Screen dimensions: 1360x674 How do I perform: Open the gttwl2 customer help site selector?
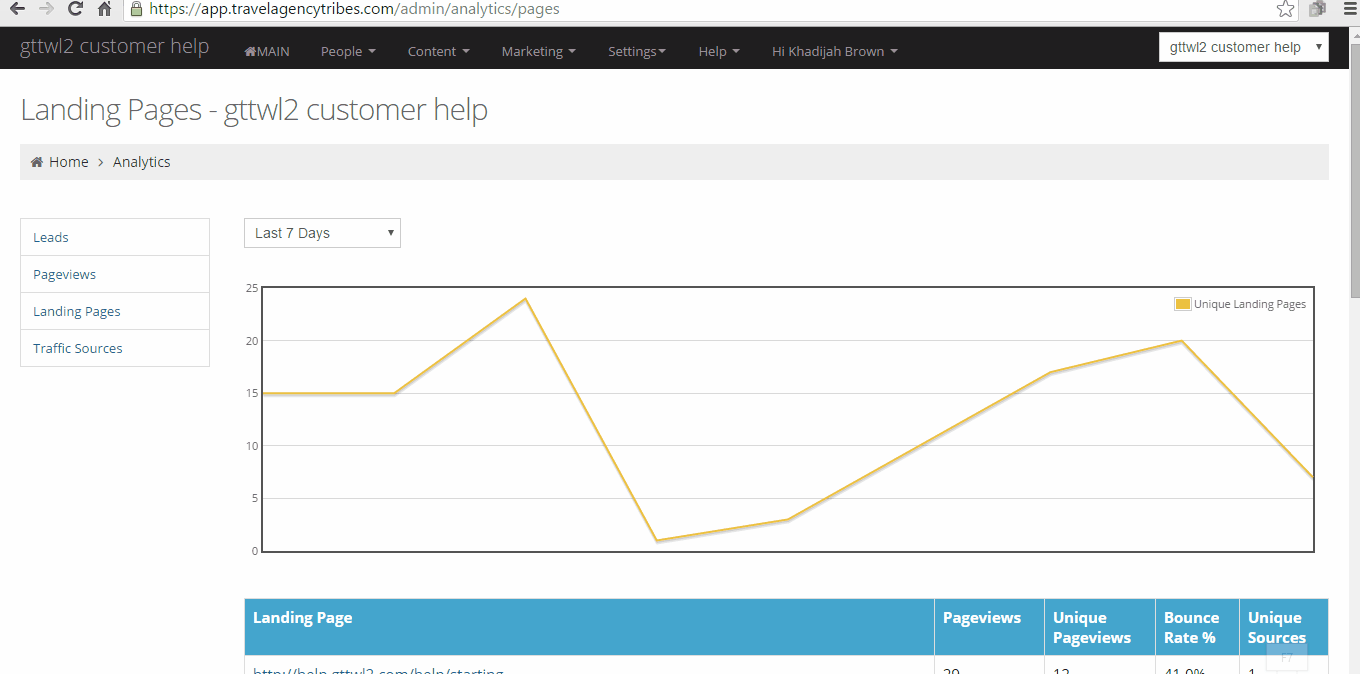[1243, 47]
